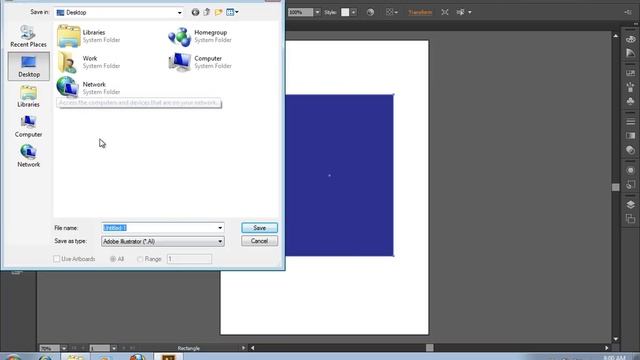Click the Illustrator button on the taskbar
The width and height of the screenshot is (640, 360).
coord(168,357)
